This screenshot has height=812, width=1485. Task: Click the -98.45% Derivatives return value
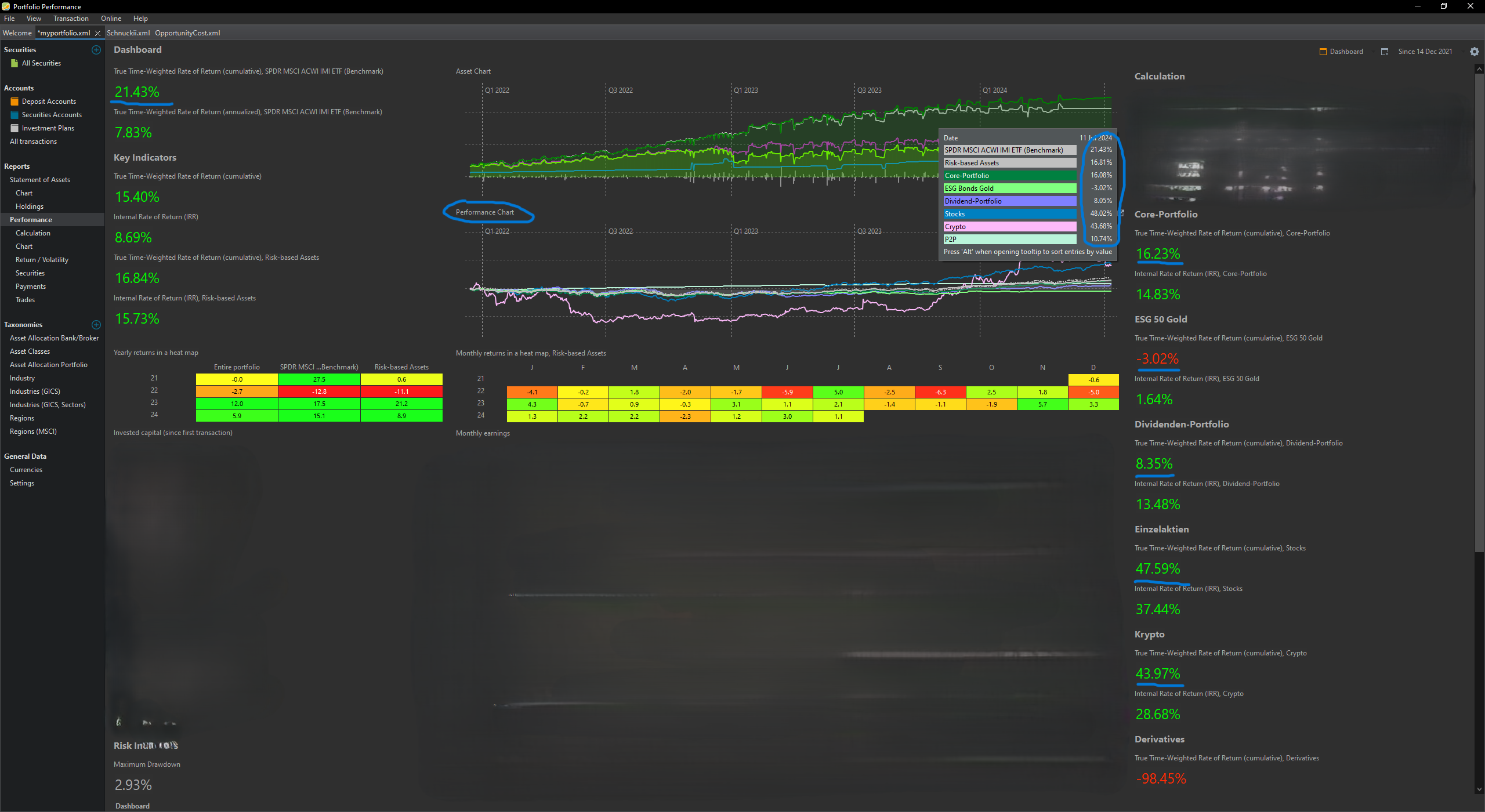coord(1161,778)
